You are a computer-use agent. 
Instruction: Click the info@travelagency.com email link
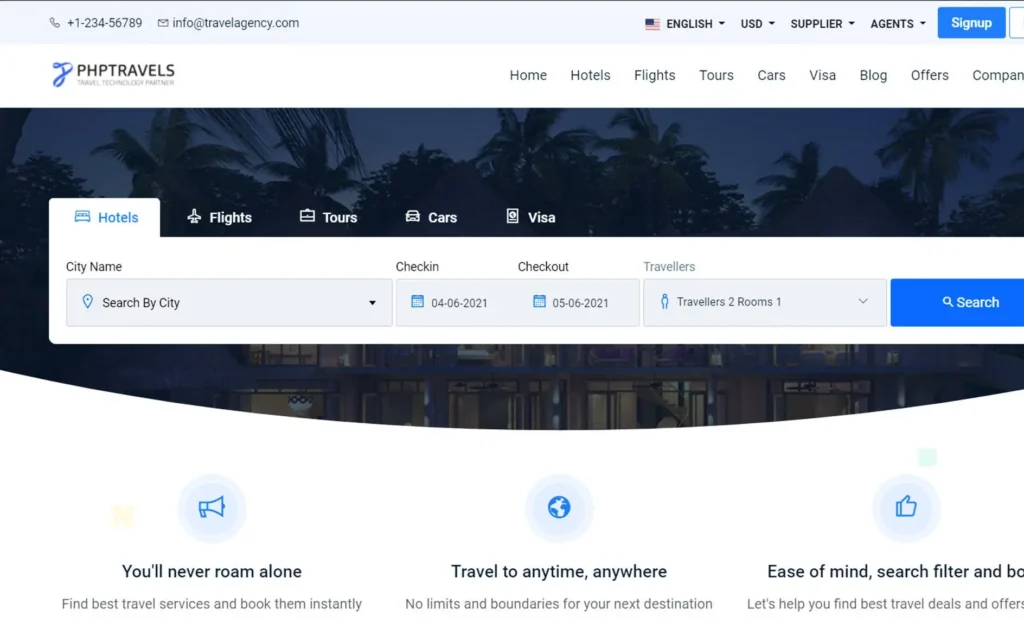click(236, 23)
